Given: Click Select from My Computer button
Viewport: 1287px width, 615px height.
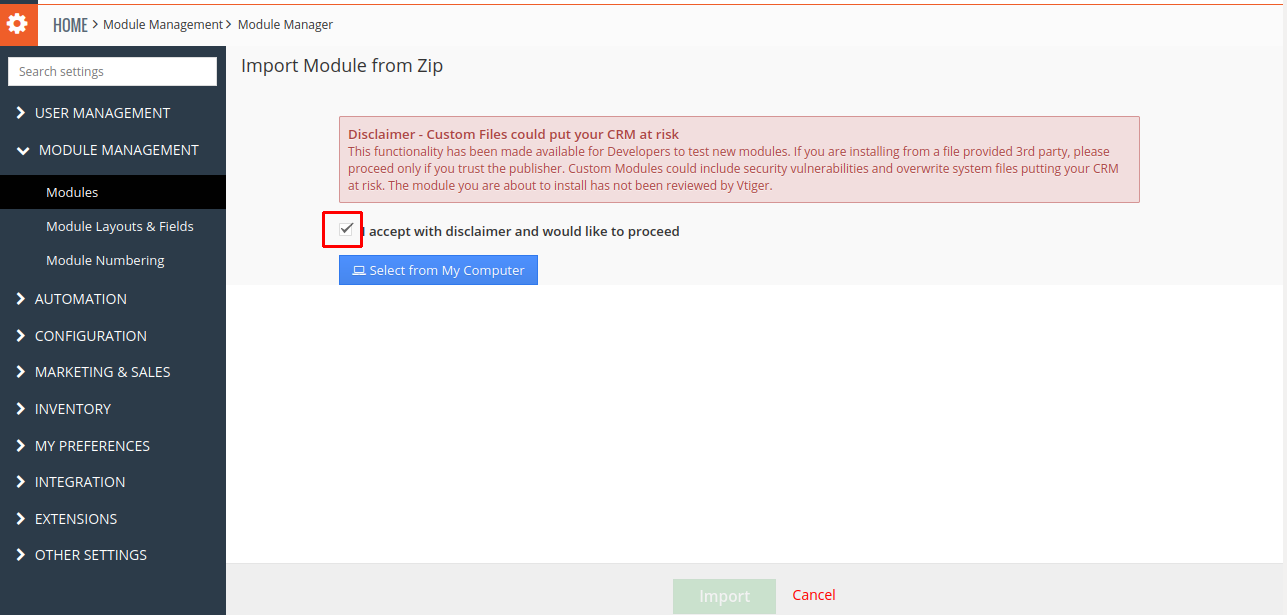Looking at the screenshot, I should tap(438, 270).
